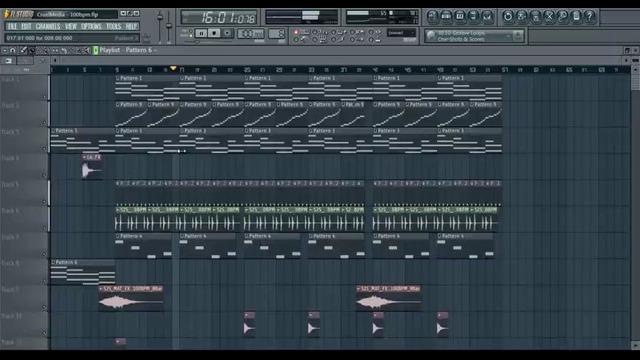
Task: Click the download button beside news panel
Action: tap(518, 36)
